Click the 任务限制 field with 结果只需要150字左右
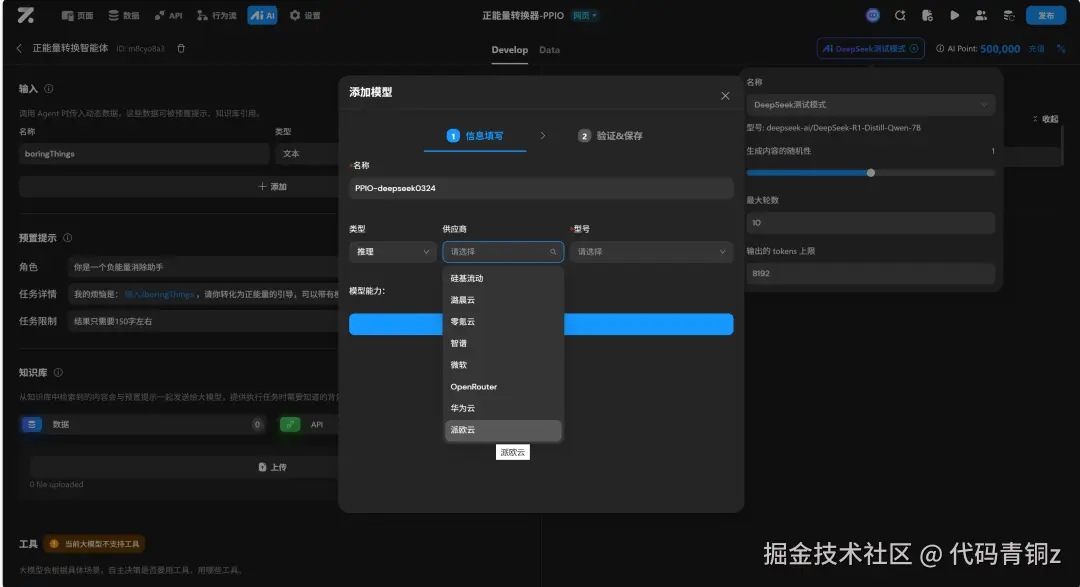 (203, 321)
